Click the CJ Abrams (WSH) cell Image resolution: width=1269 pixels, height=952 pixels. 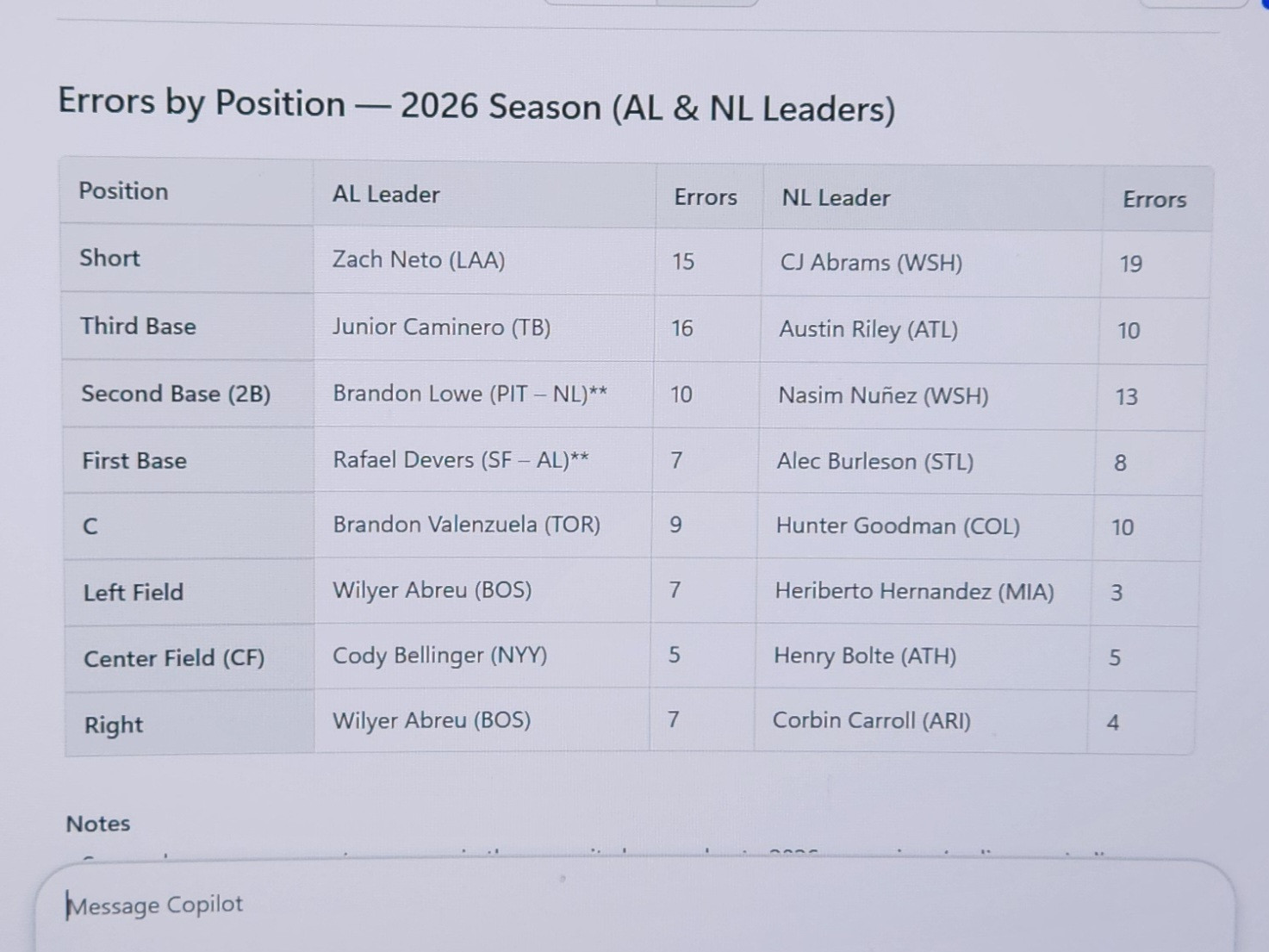(930, 264)
